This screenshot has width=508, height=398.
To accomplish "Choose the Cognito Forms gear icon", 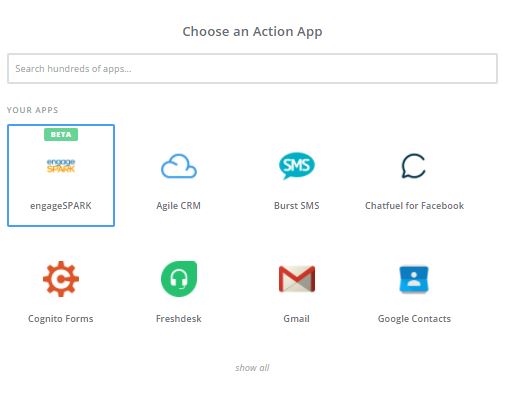I will (x=61, y=279).
